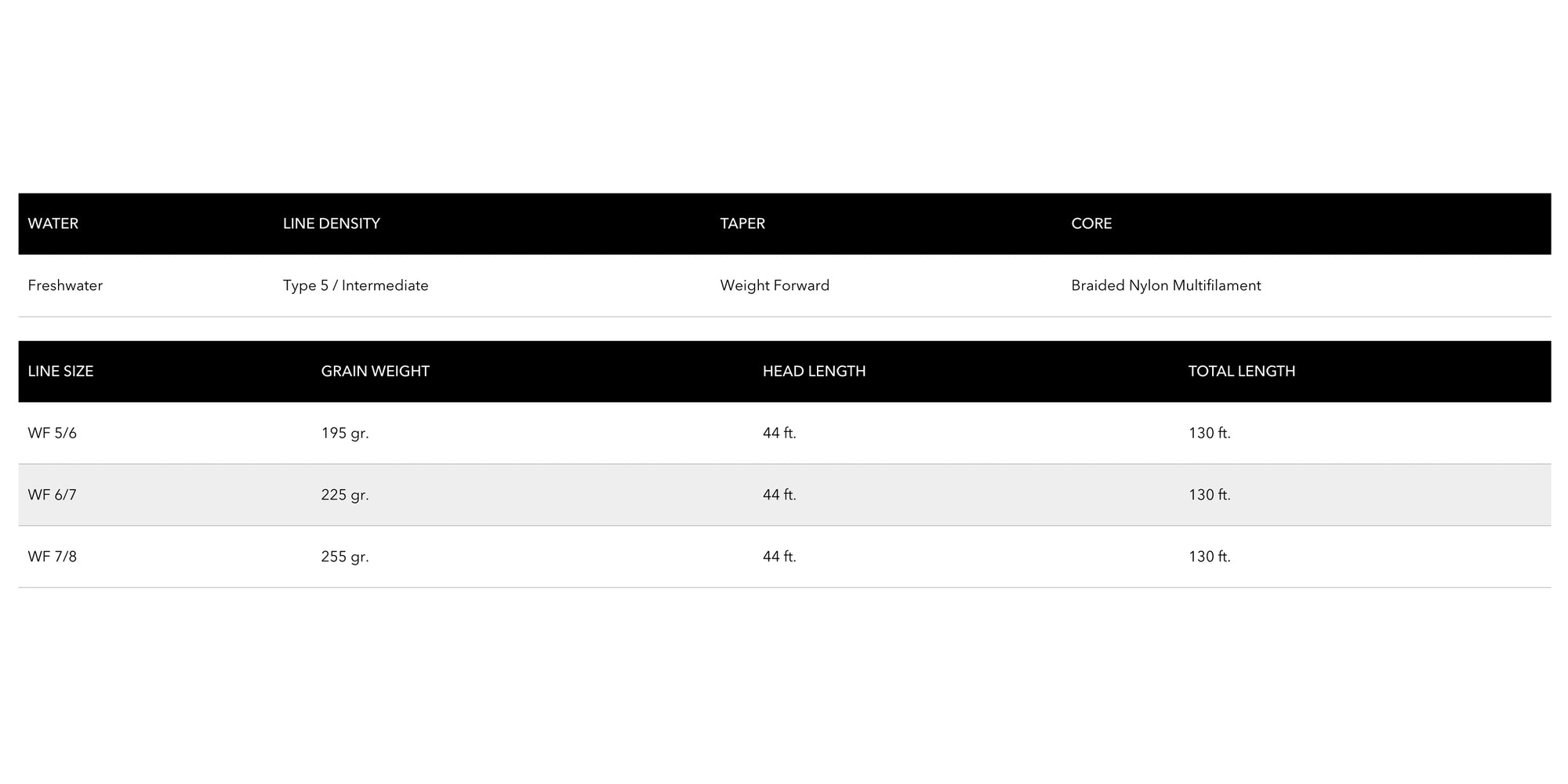Click the LINE DENSITY column header
This screenshot has width=1568, height=784.
[x=331, y=223]
